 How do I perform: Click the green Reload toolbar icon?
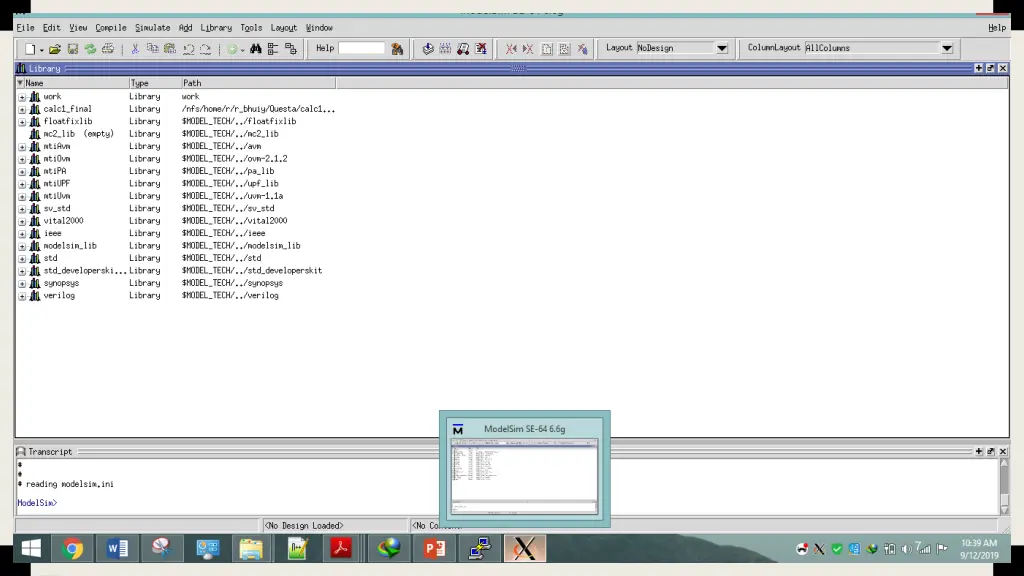pyautogui.click(x=90, y=49)
